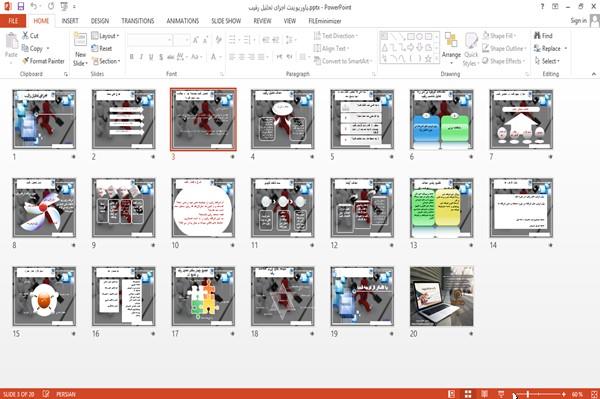Image resolution: width=600 pixels, height=399 pixels.
Task: Click the Paste clipboard icon
Action: (11, 42)
